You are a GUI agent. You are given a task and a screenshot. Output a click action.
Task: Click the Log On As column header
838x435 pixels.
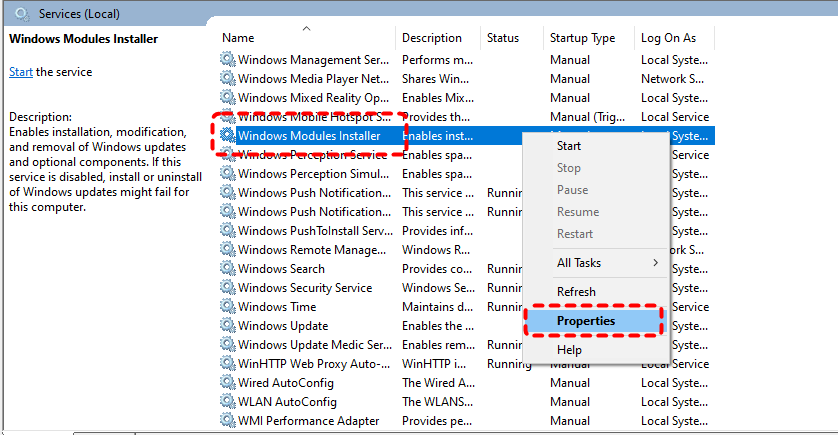668,38
